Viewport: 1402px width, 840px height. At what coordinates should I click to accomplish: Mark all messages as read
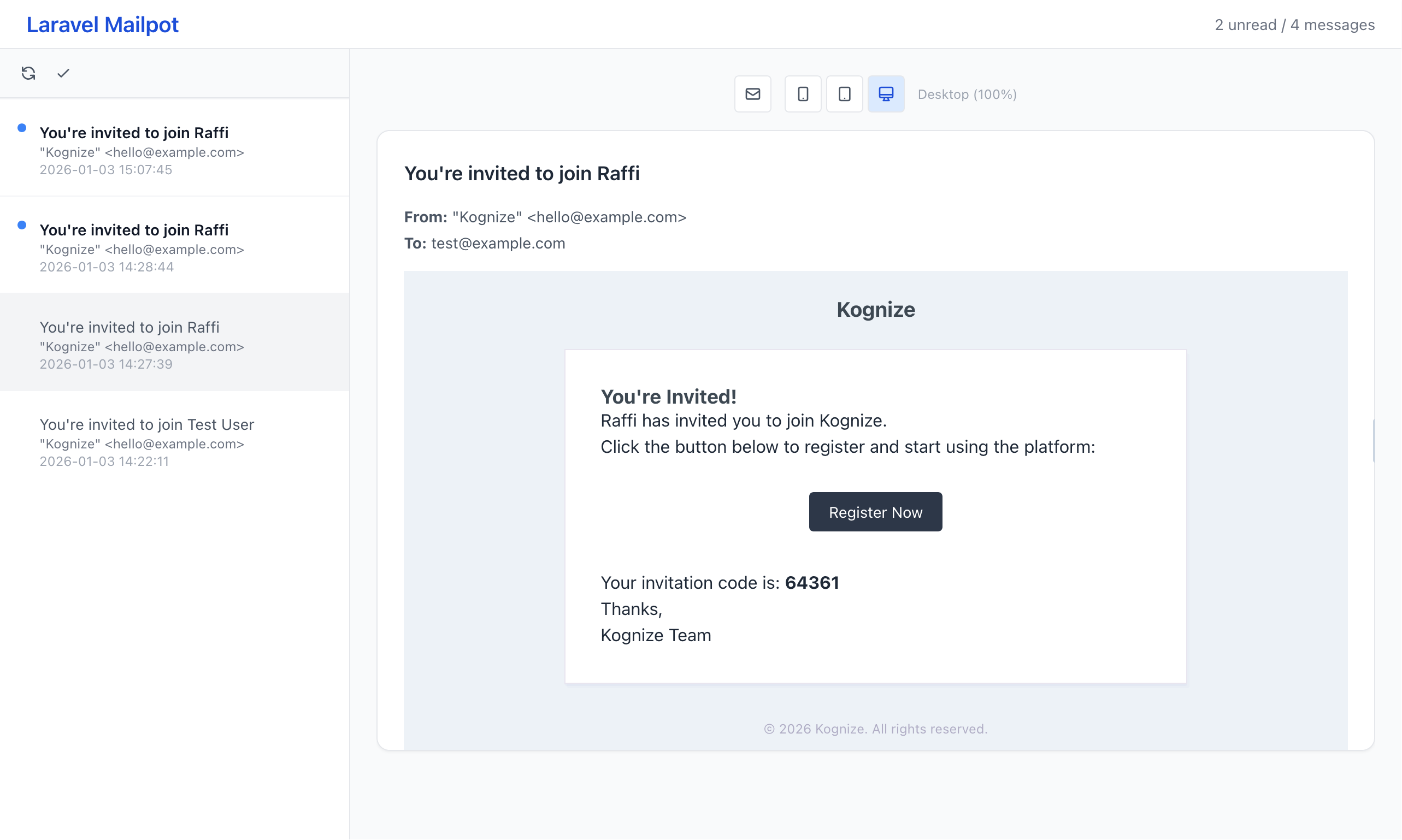point(63,73)
